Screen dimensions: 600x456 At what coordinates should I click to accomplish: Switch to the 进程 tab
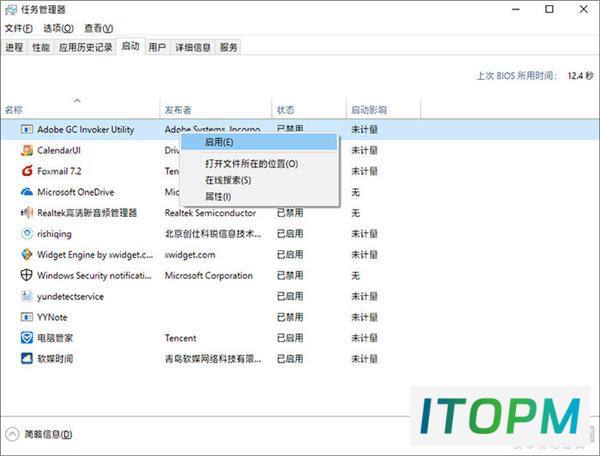(14, 47)
